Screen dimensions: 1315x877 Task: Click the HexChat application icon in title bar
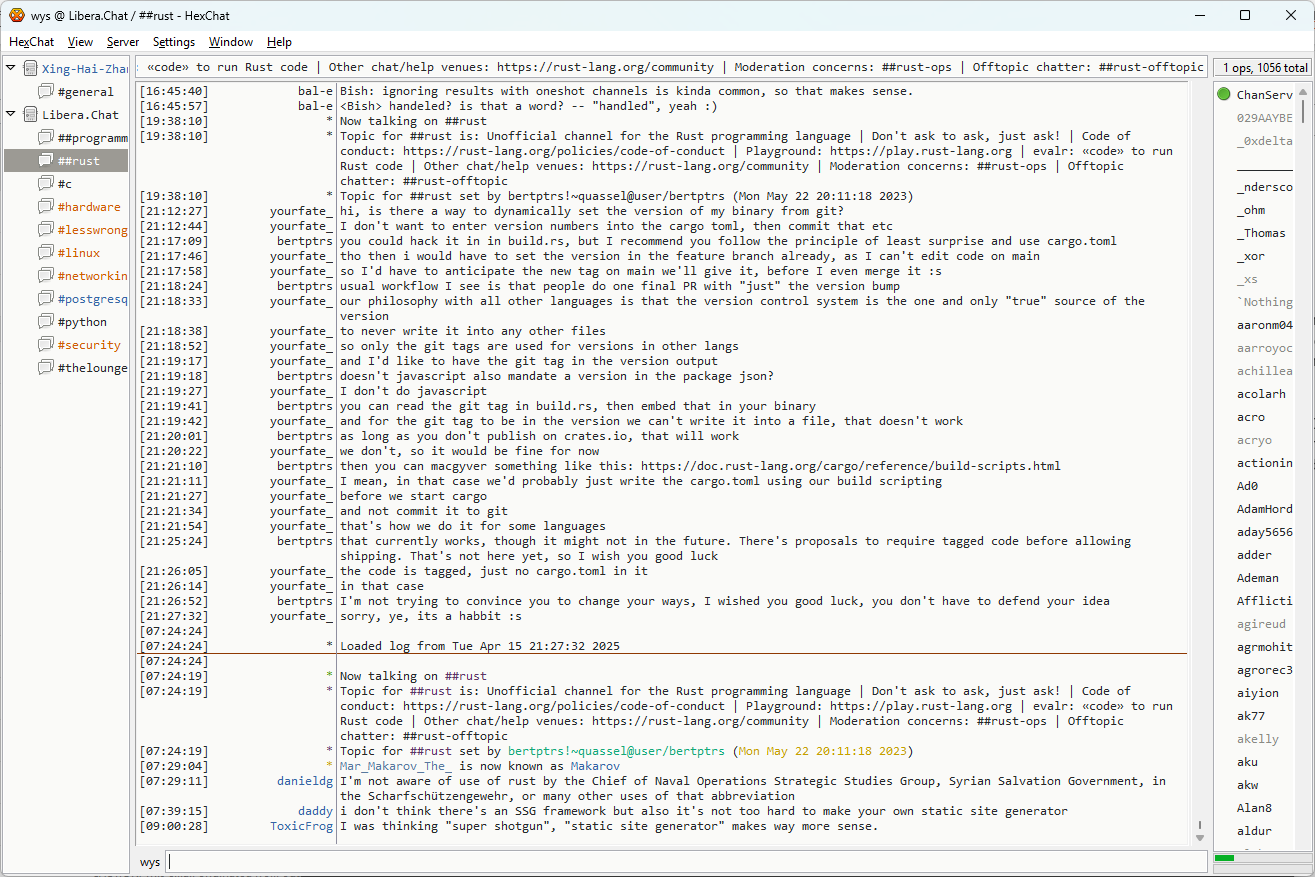(x=16, y=15)
